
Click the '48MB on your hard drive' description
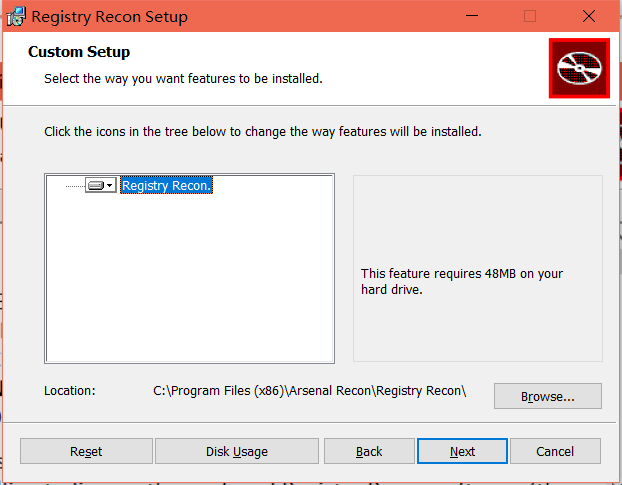462,281
